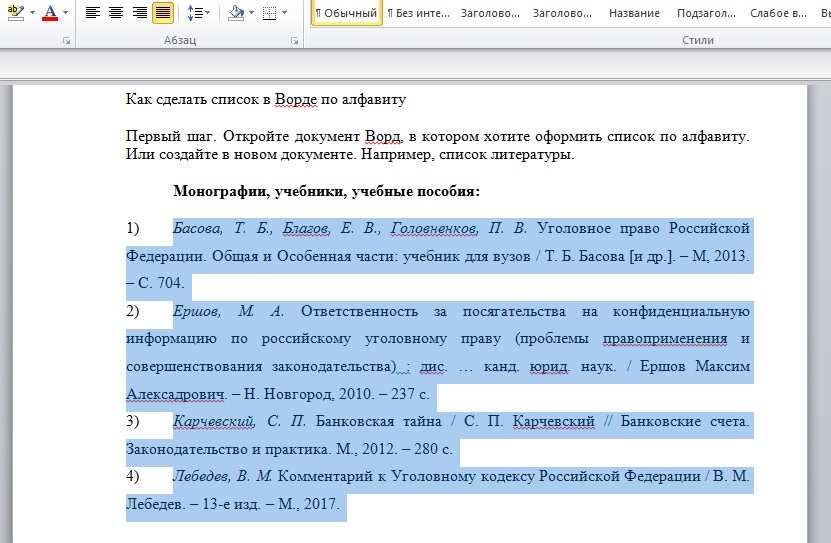Select the Слабое выделение style
Screen dimensions: 831x543
776,14
